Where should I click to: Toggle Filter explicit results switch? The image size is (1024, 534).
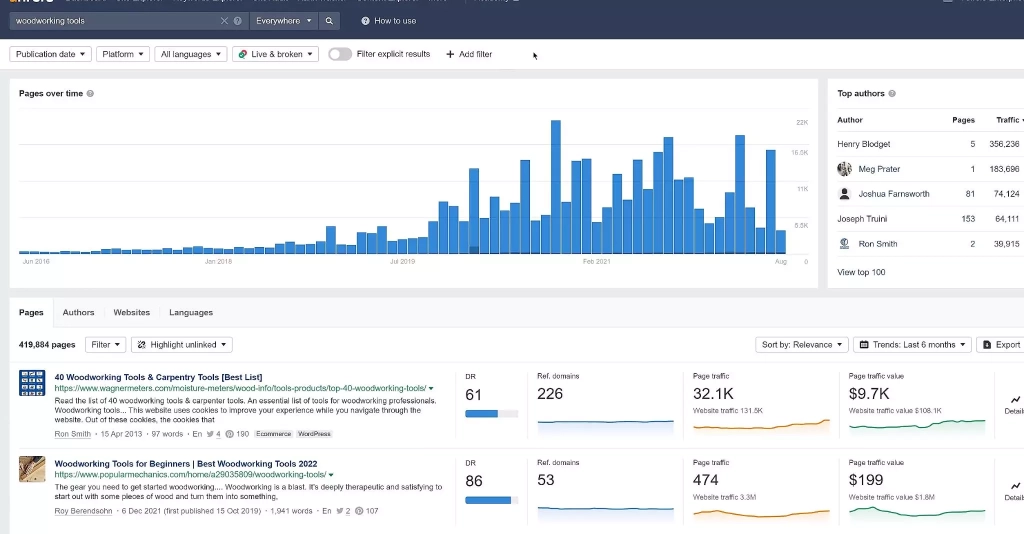point(340,54)
